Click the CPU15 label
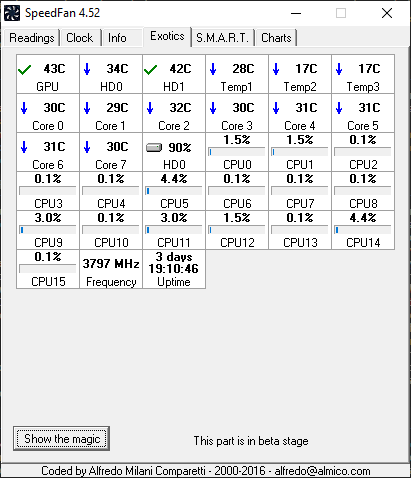The height and width of the screenshot is (478, 411). point(48,282)
